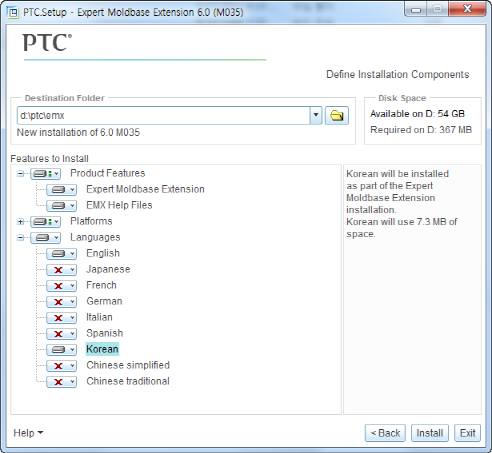Click 'Required on D: 367 MB' text
Viewport: 492px width, 453px height.
pyautogui.click(x=421, y=130)
